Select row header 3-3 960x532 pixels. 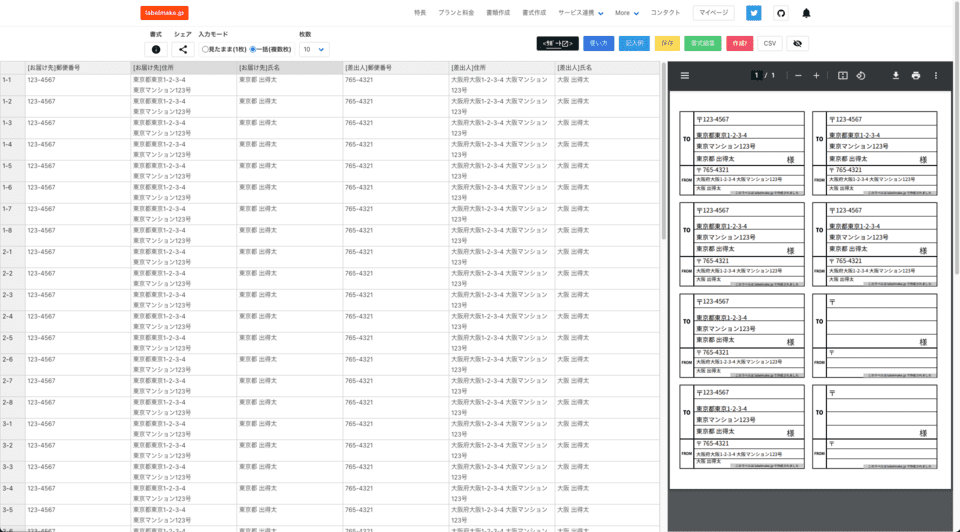pyautogui.click(x=13, y=472)
